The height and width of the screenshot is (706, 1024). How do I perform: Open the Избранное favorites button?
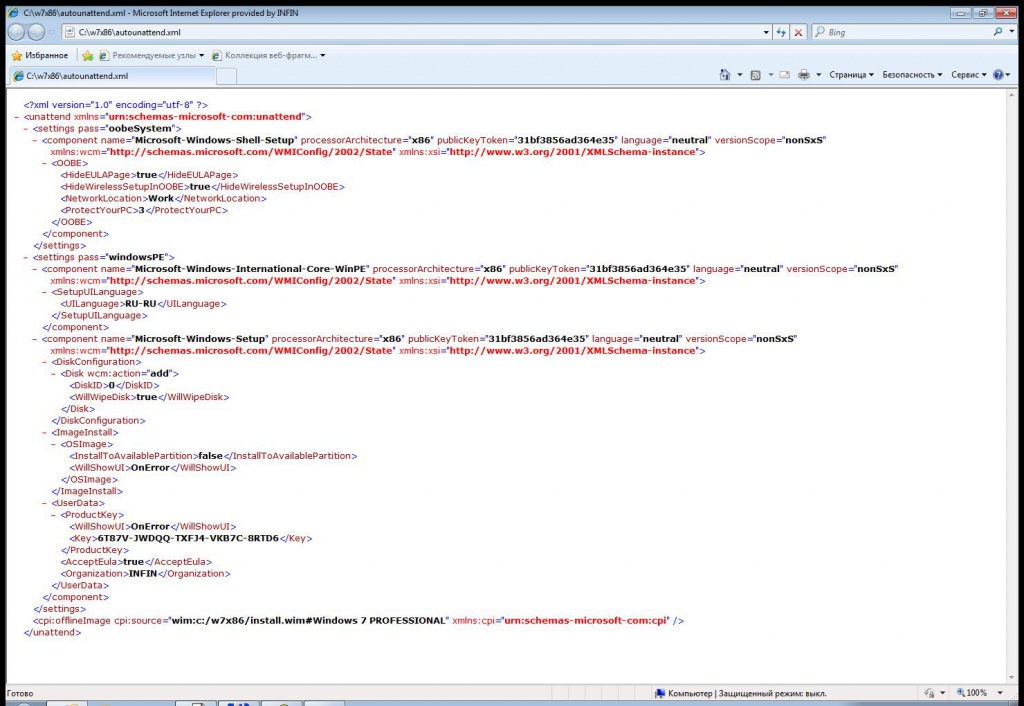[x=40, y=56]
